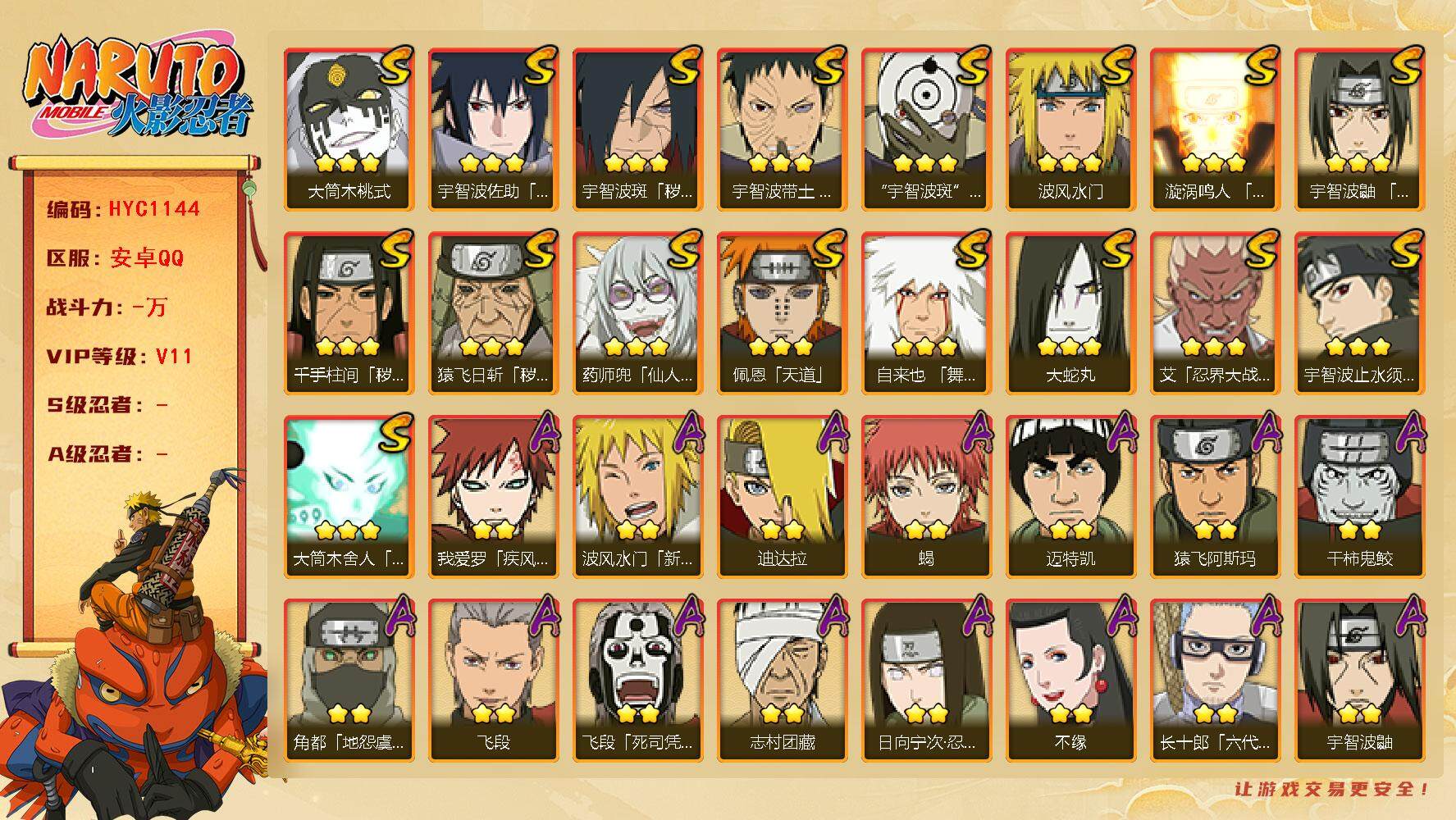Select the 不缘 A-rank card
Image resolution: width=1456 pixels, height=820 pixels.
[x=1071, y=681]
